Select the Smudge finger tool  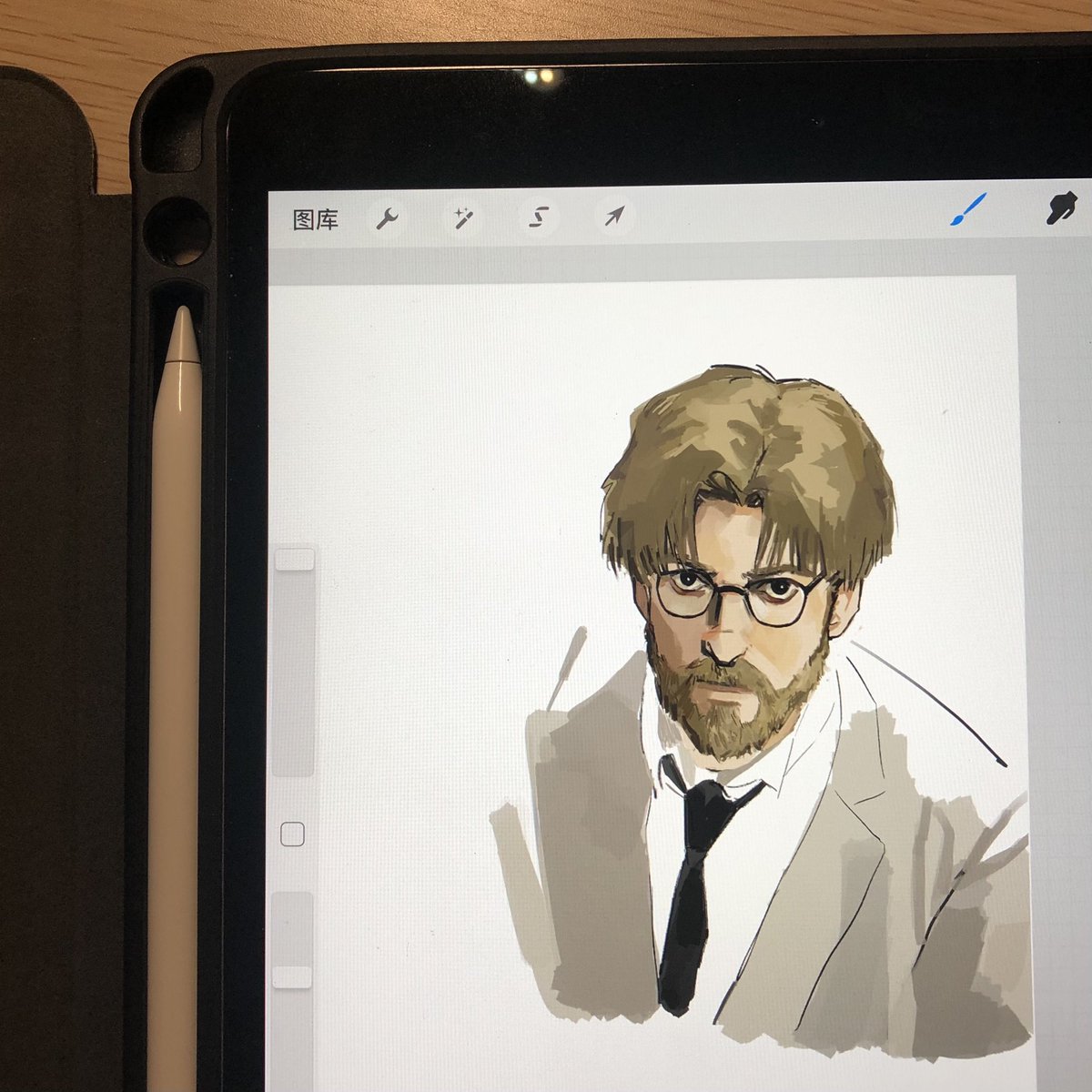[1062, 208]
